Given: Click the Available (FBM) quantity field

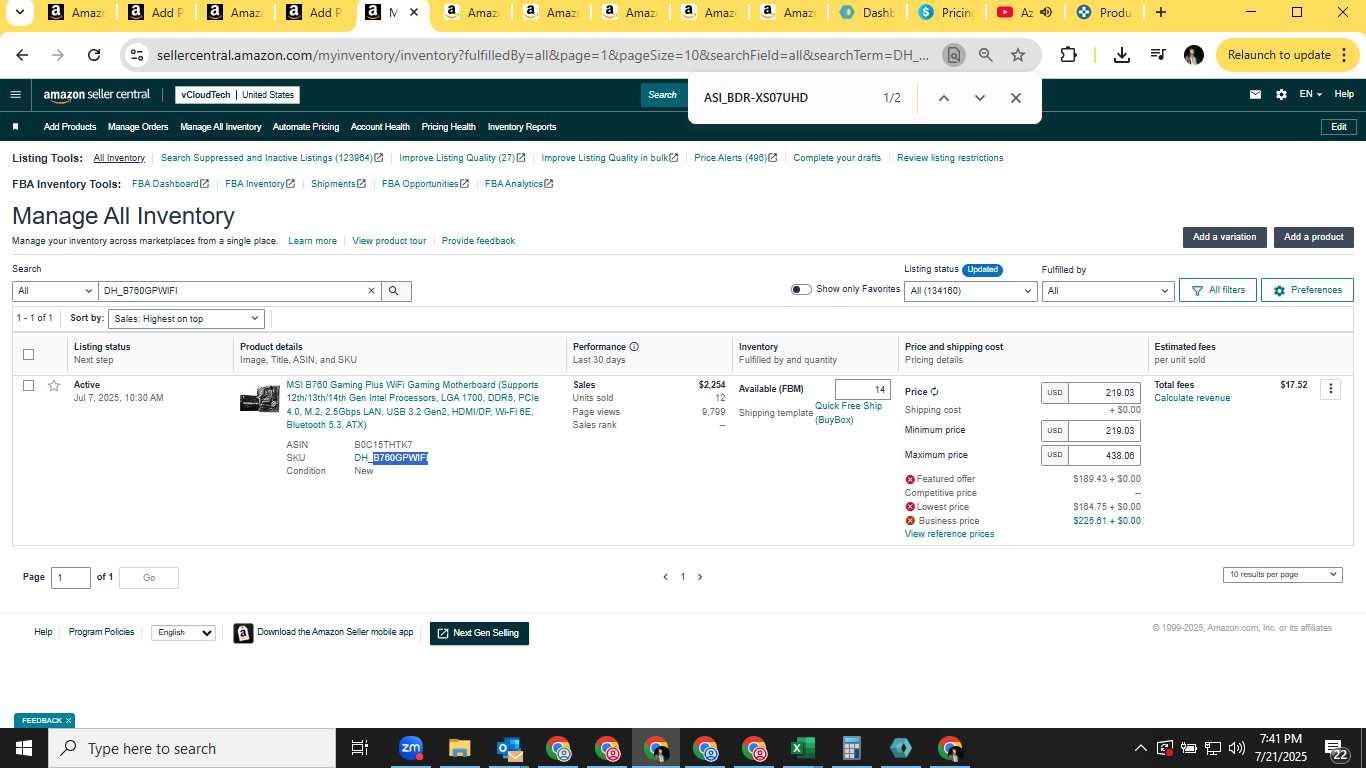Looking at the screenshot, I should click(863, 390).
